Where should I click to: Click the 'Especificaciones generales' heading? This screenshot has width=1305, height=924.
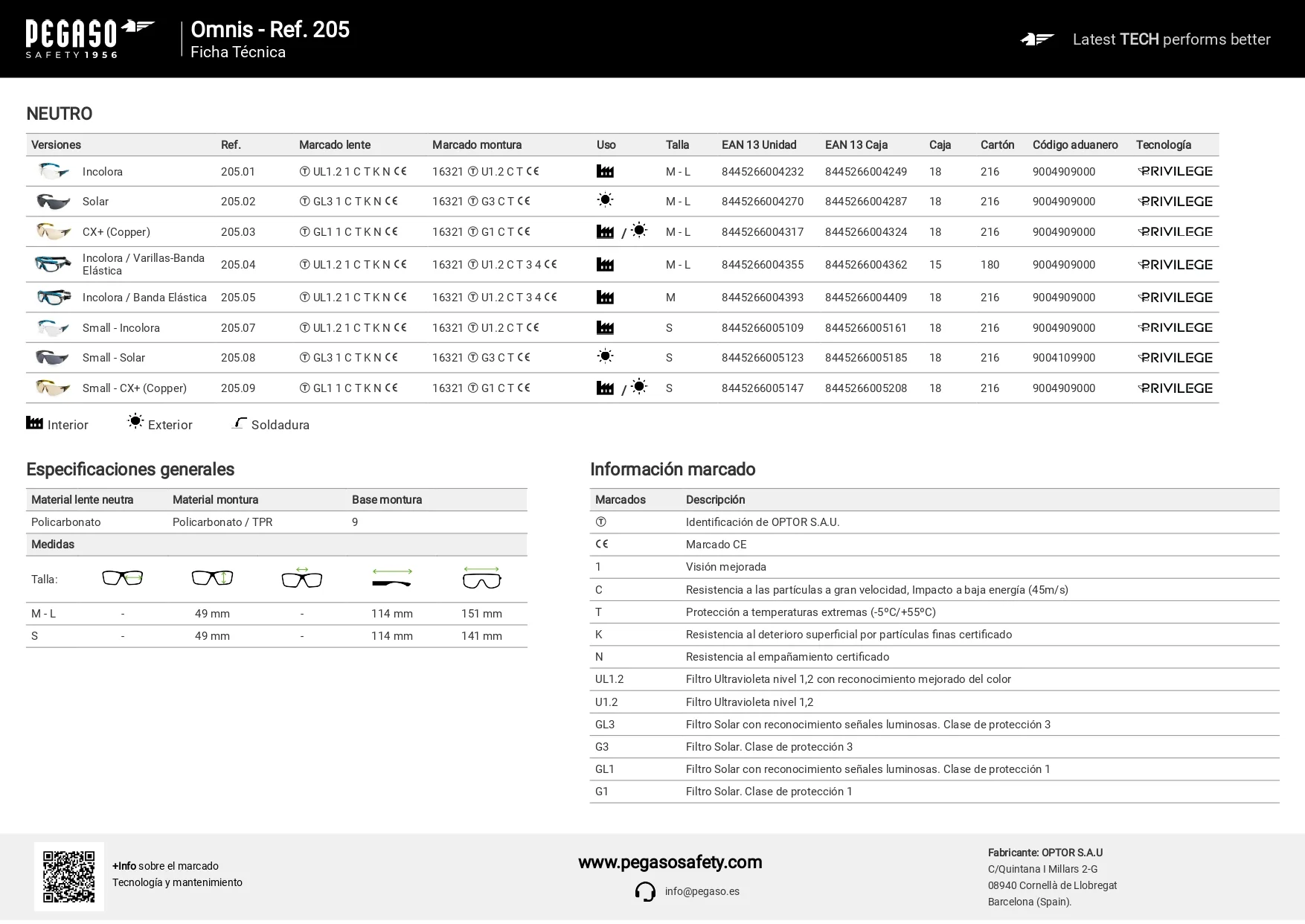tap(130, 469)
